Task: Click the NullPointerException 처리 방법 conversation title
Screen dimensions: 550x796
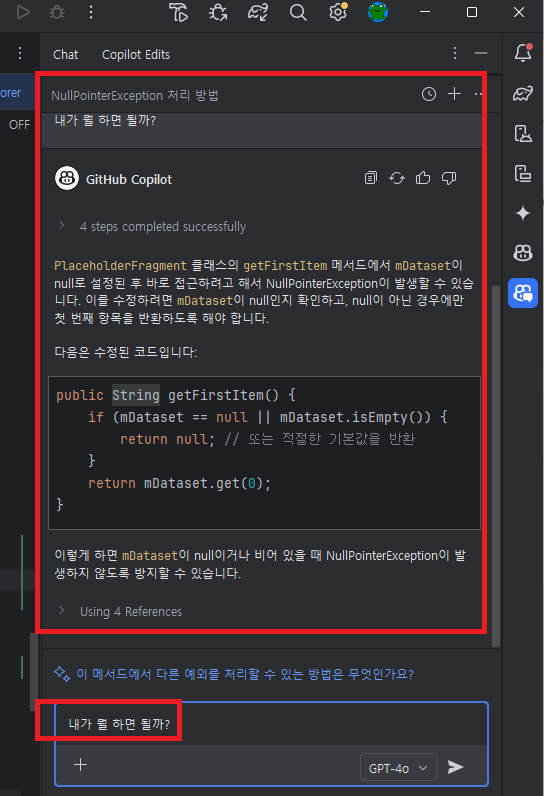Action: click(x=135, y=95)
